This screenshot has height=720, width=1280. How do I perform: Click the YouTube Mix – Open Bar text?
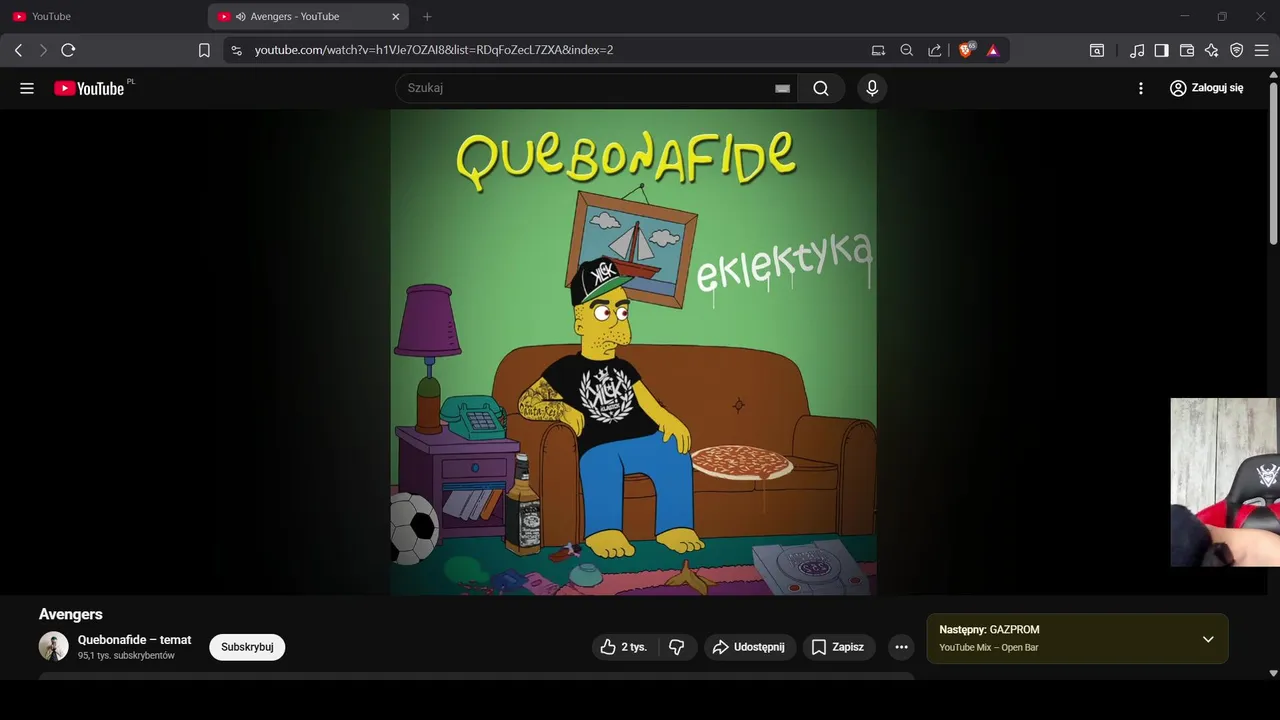(x=989, y=648)
